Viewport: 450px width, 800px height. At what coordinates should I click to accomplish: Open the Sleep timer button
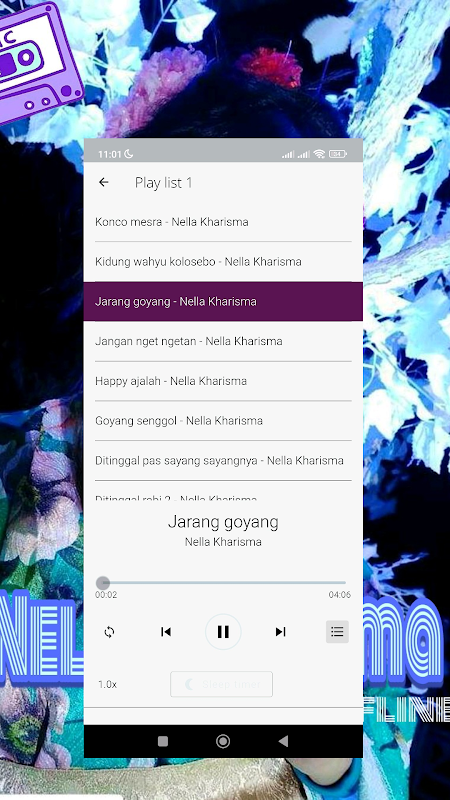point(221,684)
